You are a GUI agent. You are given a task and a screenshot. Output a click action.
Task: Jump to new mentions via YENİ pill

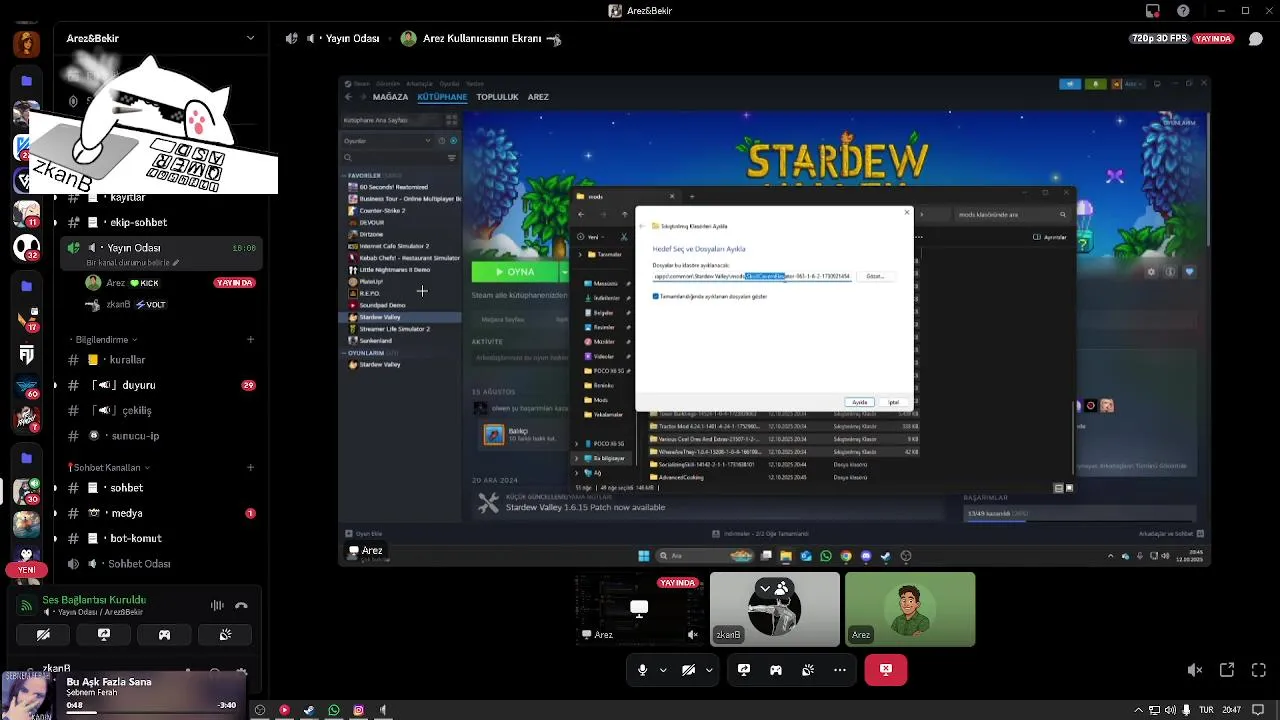[x=27, y=569]
